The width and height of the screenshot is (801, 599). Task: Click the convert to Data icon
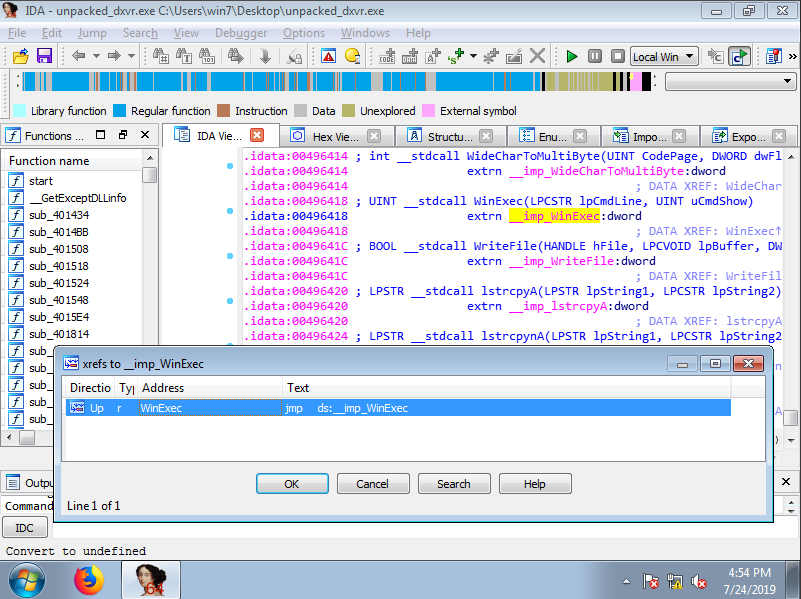pyautogui.click(x=410, y=56)
